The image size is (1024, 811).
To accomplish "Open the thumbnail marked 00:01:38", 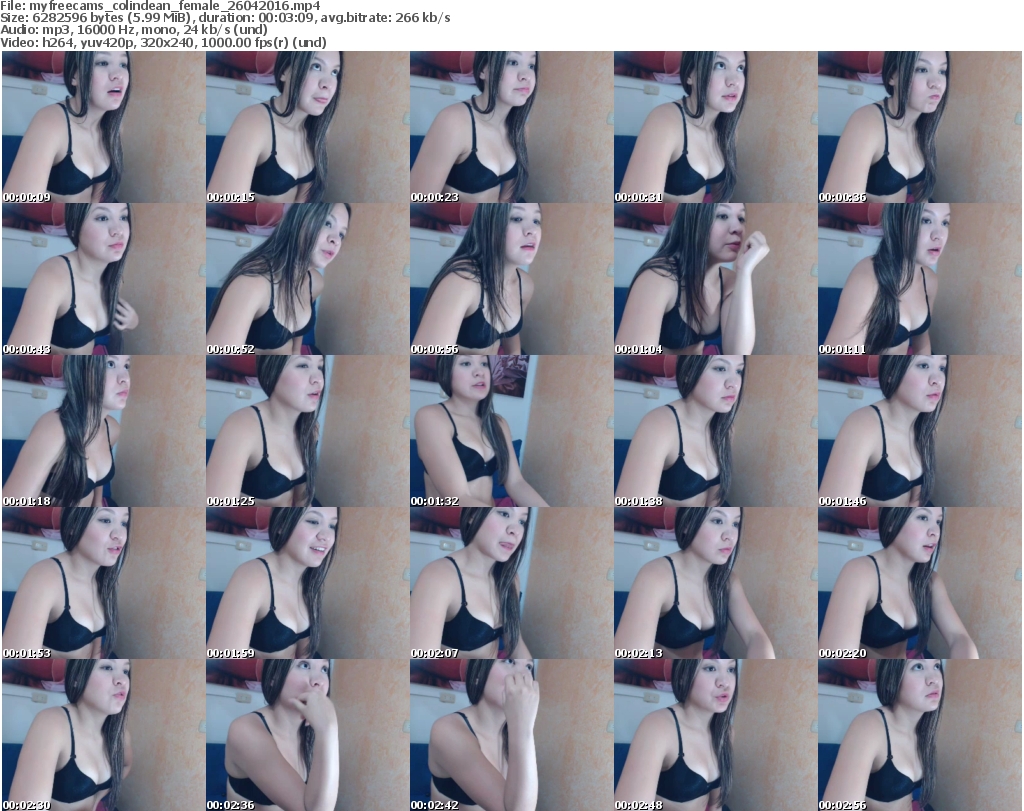I will coord(715,432).
